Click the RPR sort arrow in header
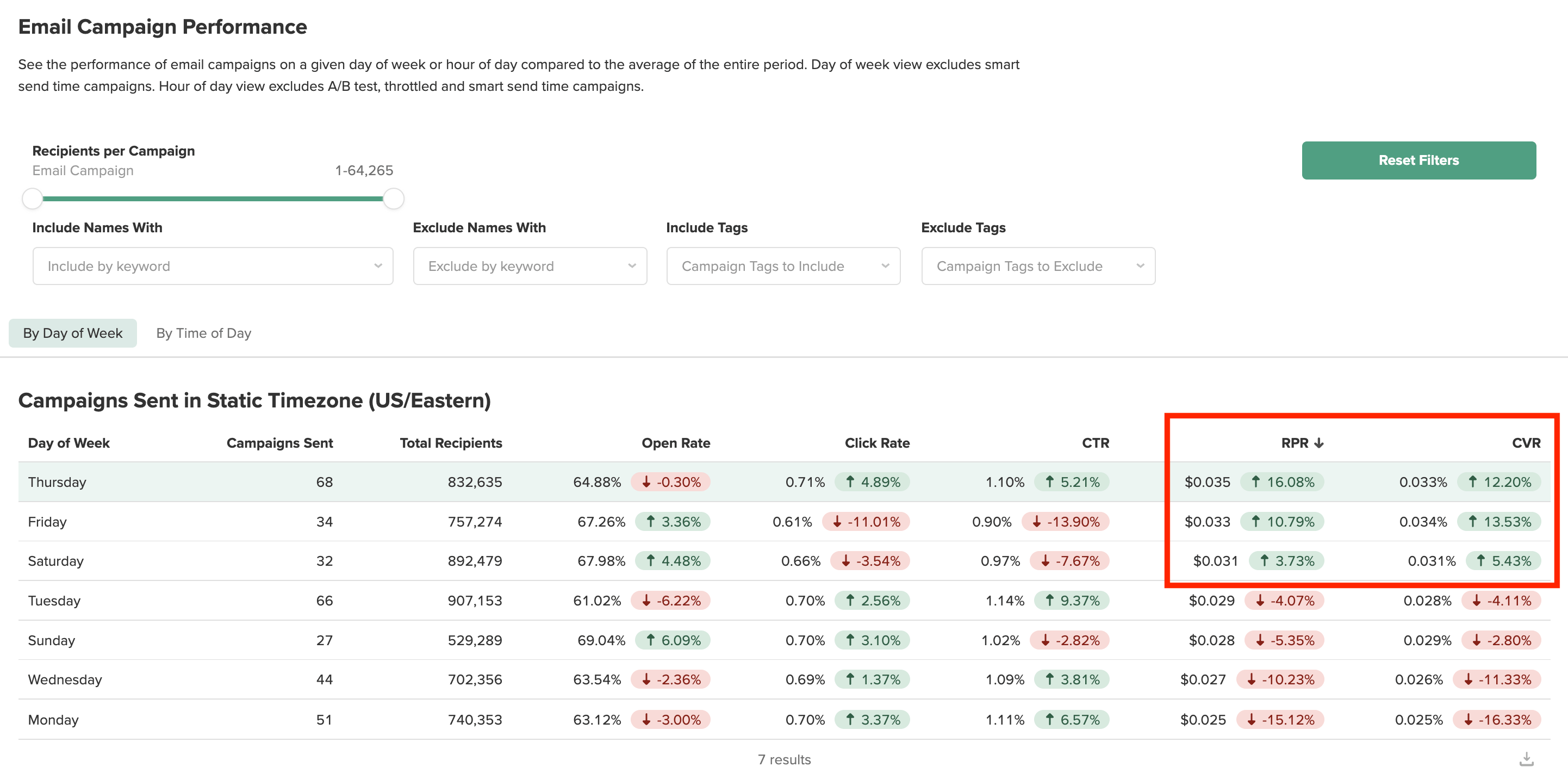Screen dimensions: 1568x779 coord(1318,443)
